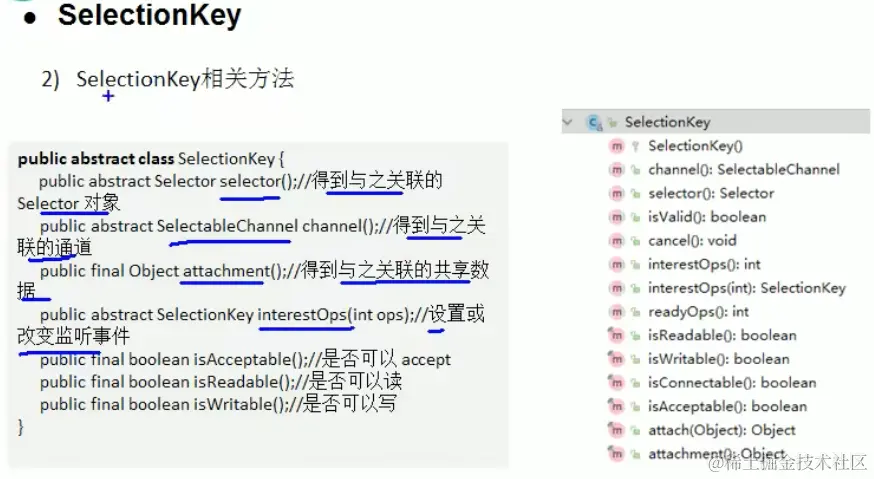Click the underlined interestOps in code box

pyautogui.click(x=304, y=315)
